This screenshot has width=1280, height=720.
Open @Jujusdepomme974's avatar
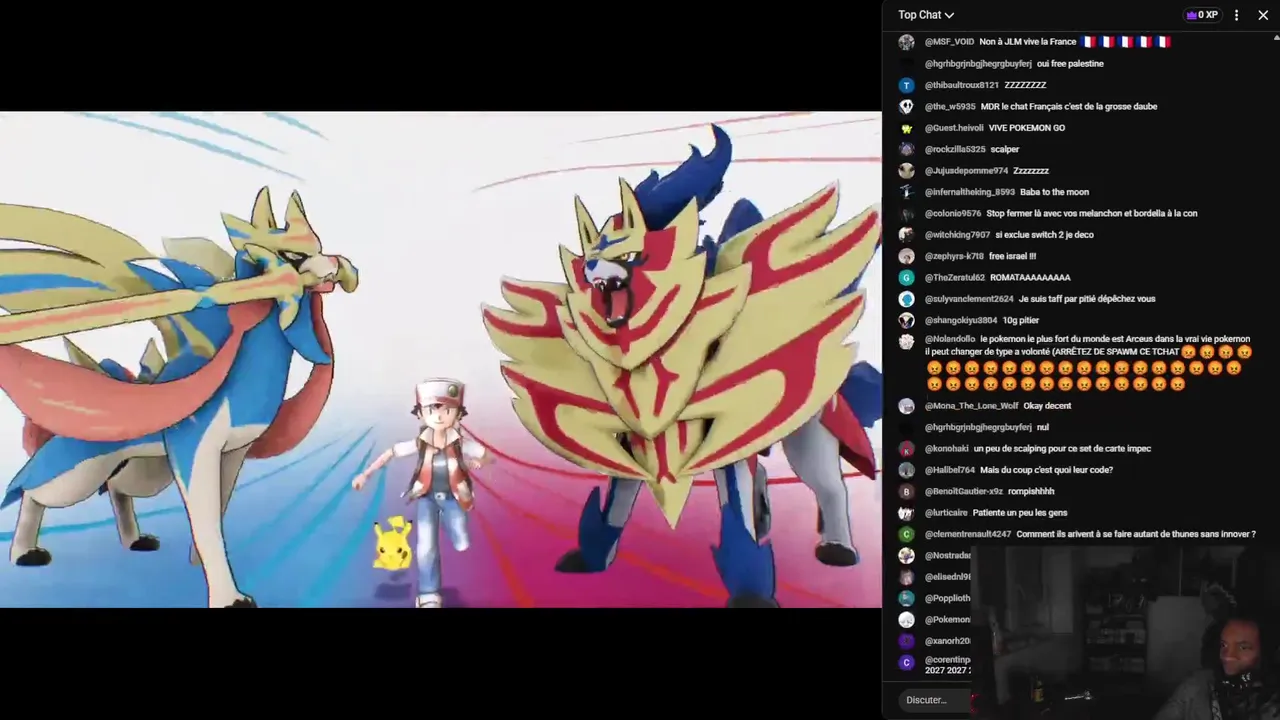(906, 171)
